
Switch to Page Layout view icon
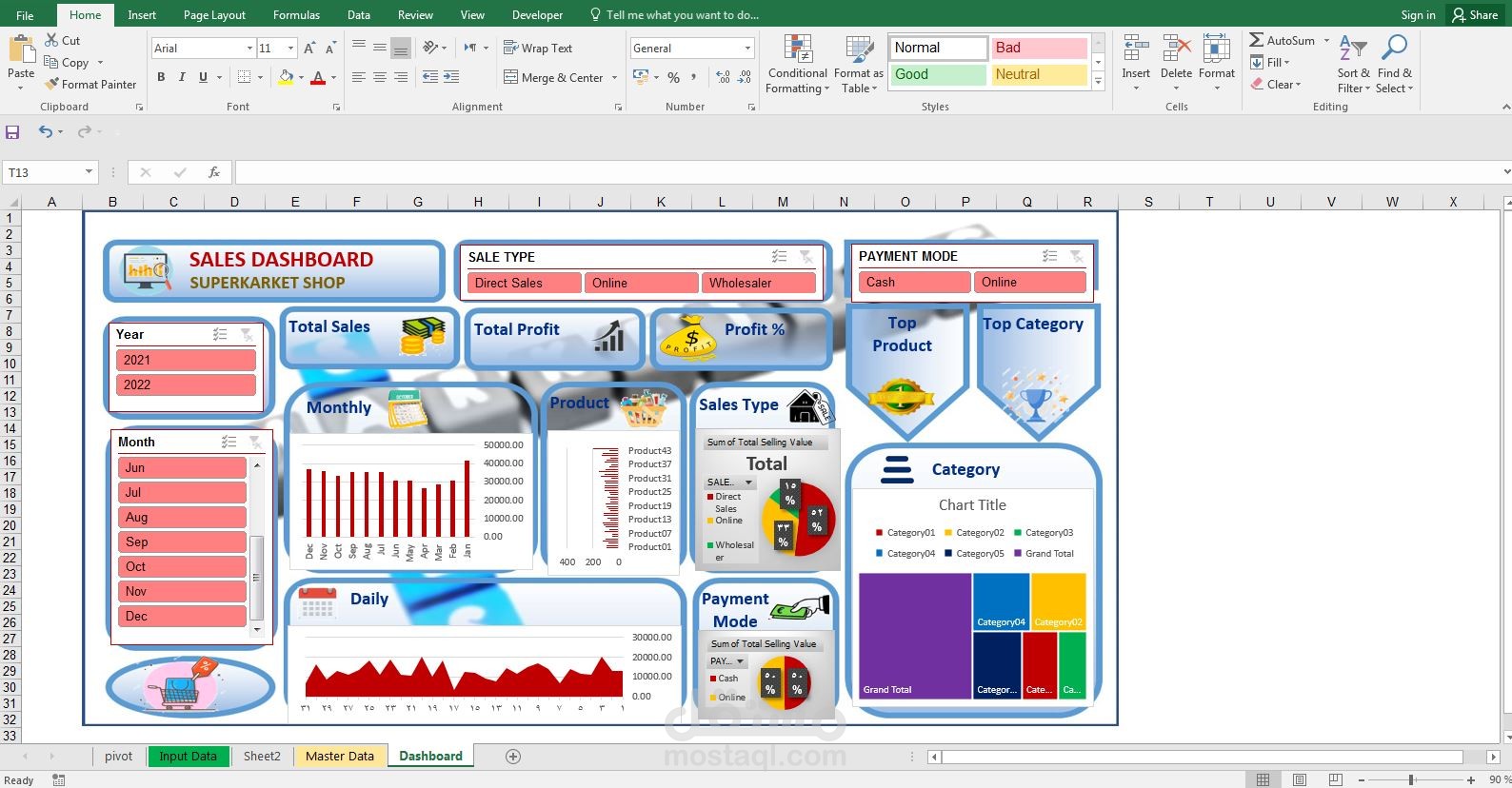(x=1300, y=779)
